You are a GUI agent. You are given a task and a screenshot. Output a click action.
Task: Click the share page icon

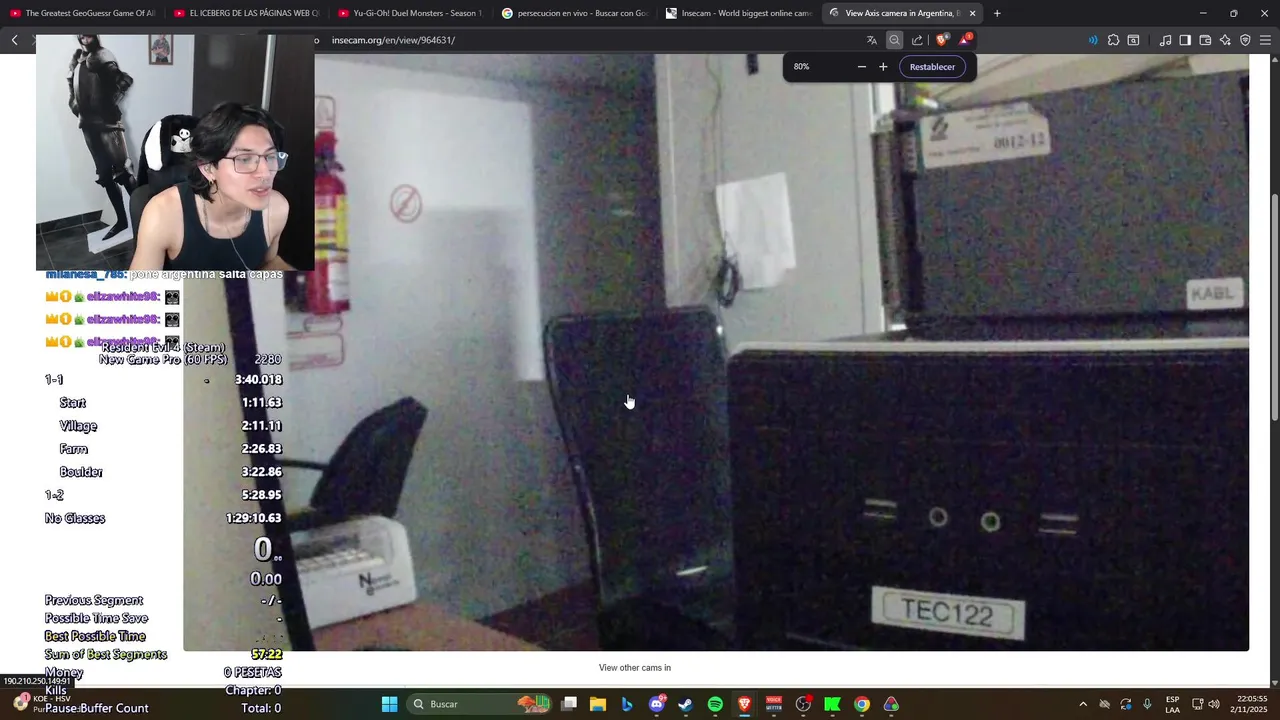tap(917, 40)
